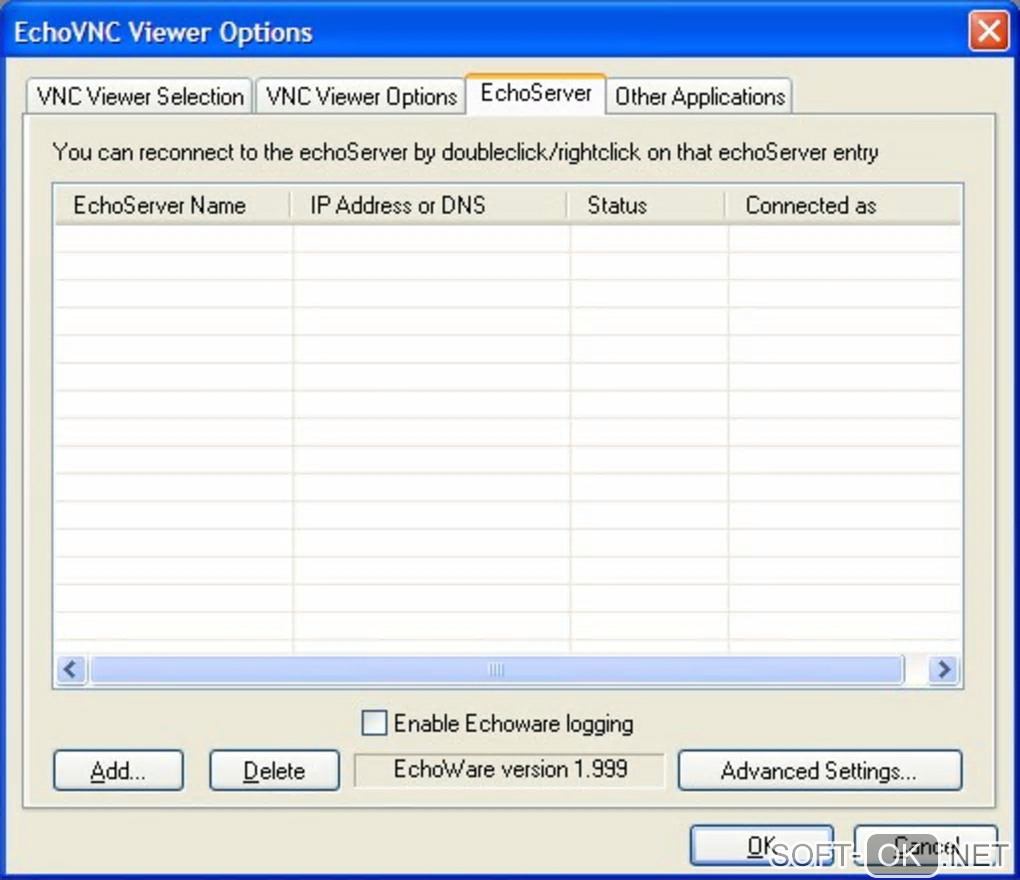Close the EchoVNC Viewer Options dialog

click(x=989, y=31)
